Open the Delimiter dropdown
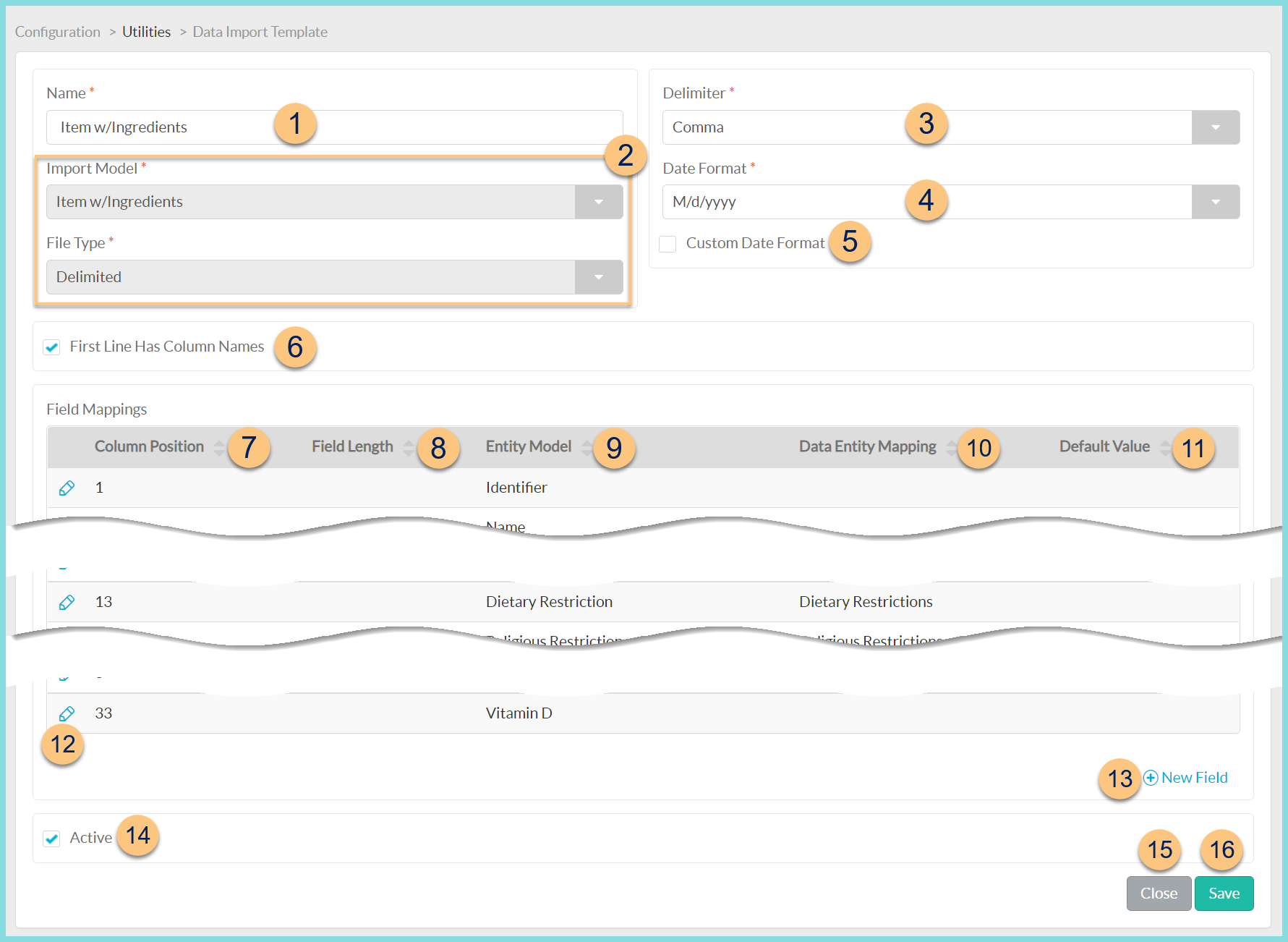This screenshot has width=1288, height=942. pos(1216,127)
